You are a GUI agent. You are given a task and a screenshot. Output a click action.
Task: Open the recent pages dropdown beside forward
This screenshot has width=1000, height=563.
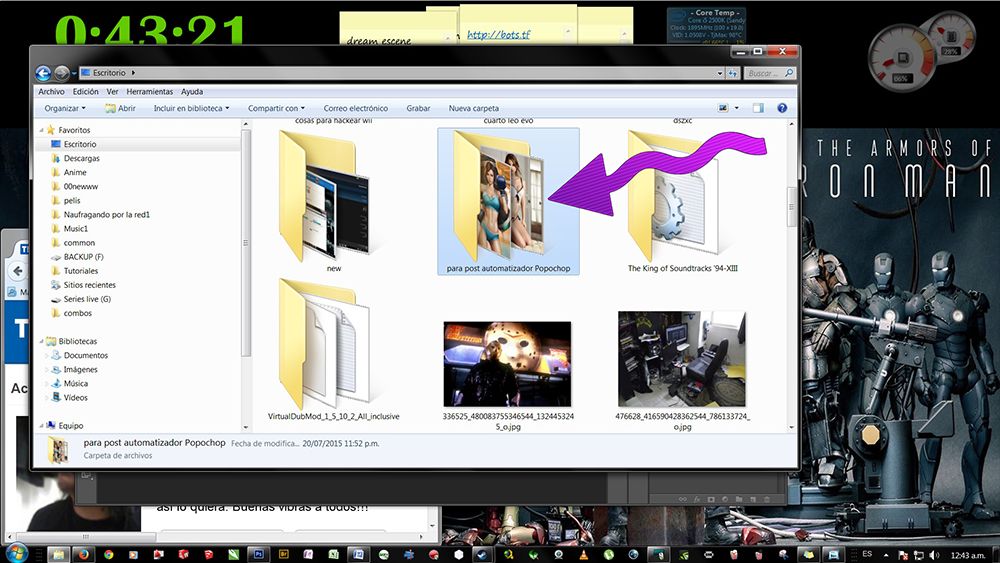(74, 73)
